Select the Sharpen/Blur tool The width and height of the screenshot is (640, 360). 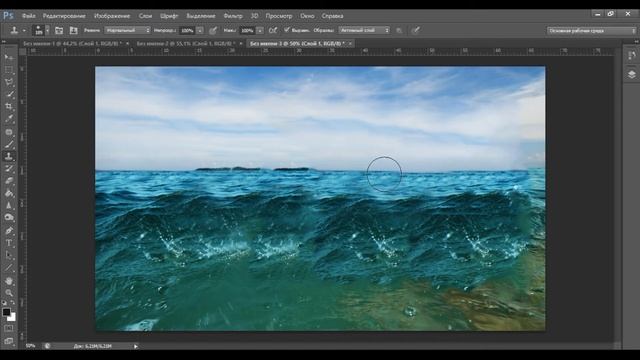click(9, 205)
